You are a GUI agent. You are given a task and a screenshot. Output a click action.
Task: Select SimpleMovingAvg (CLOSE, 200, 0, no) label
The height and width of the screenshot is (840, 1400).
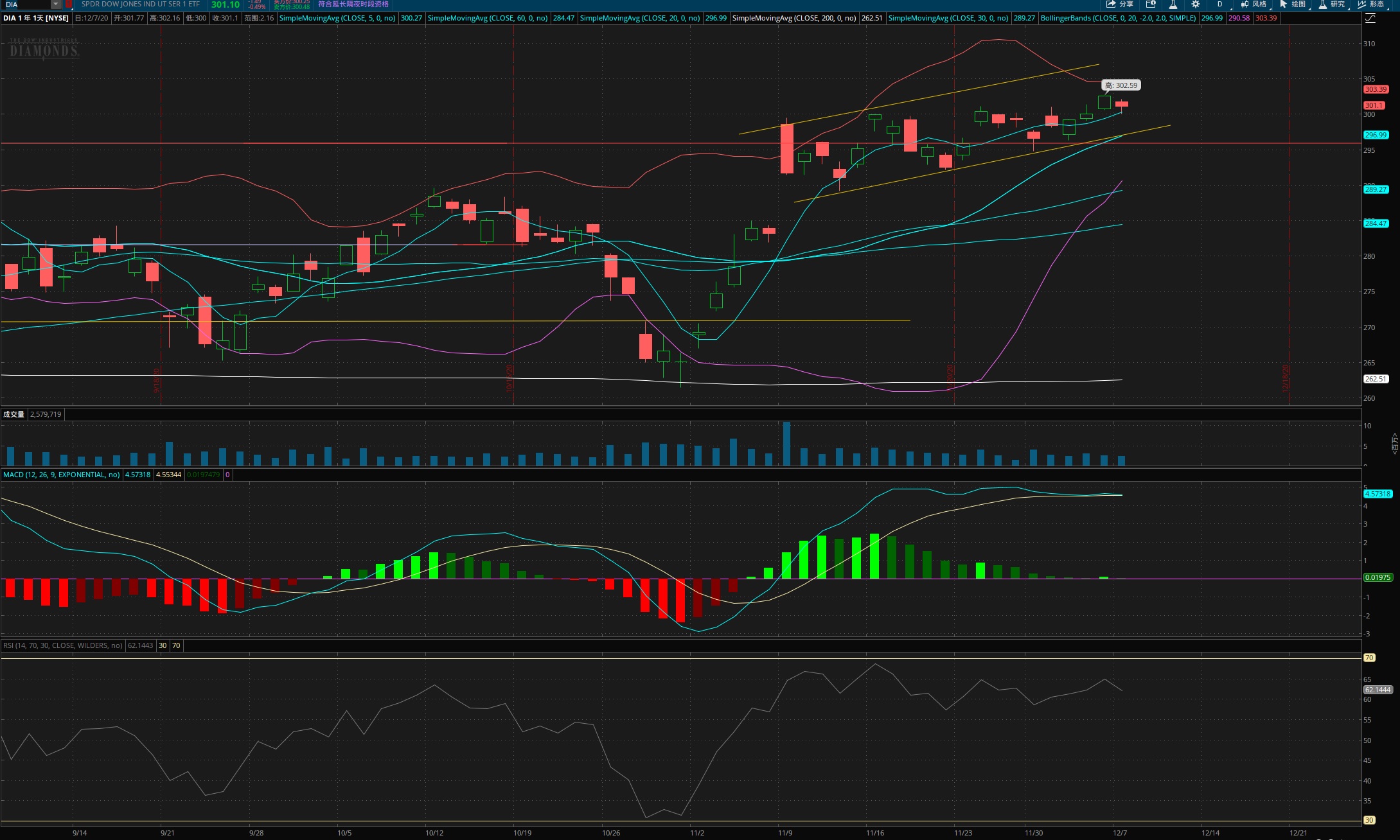[x=794, y=18]
